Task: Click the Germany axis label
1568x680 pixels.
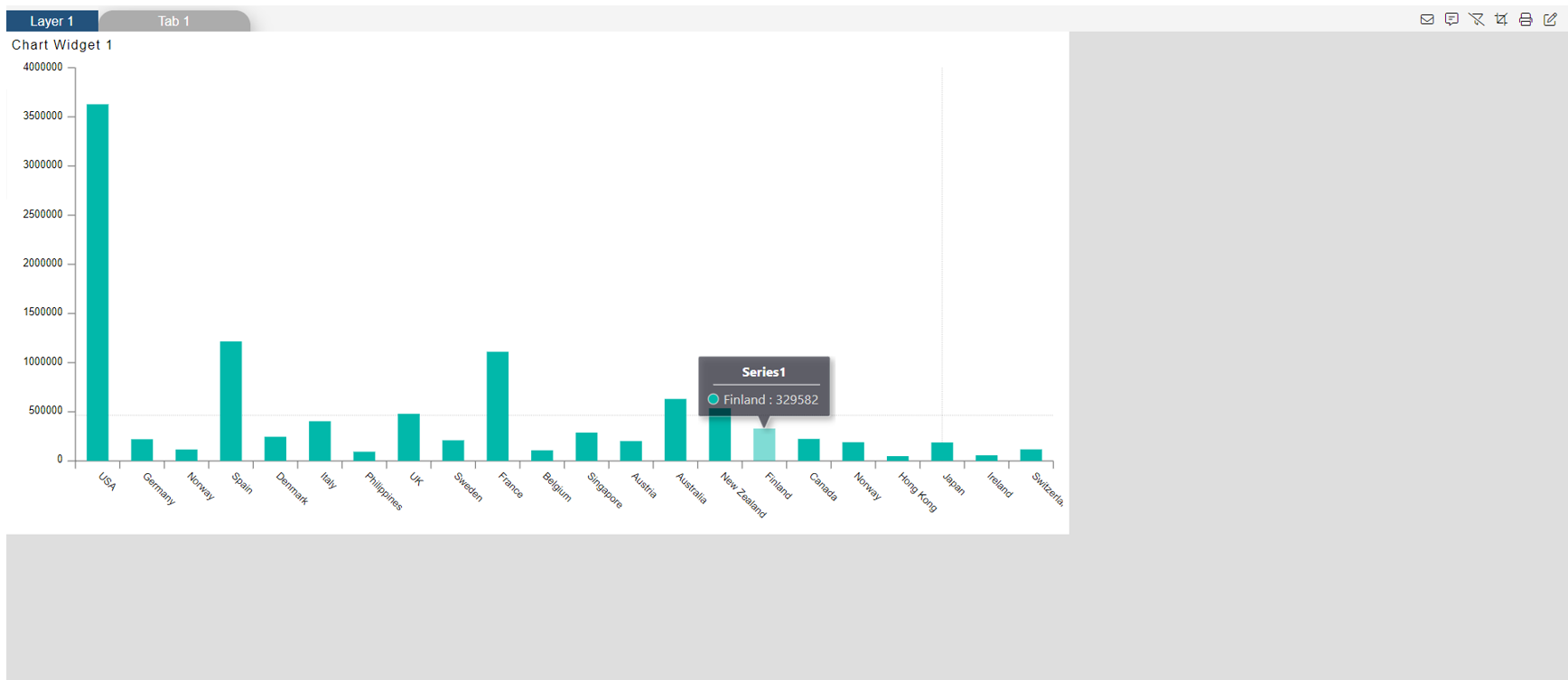Action: pos(159,489)
